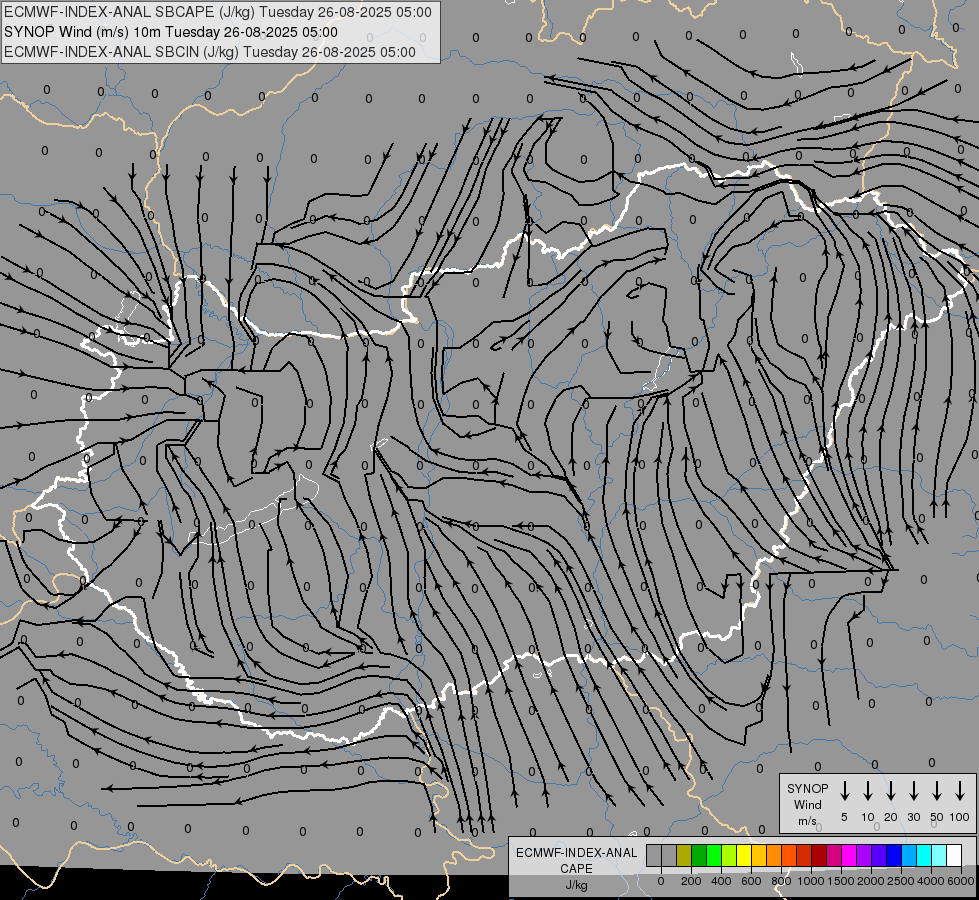The image size is (979, 900).
Task: Click the wind arrow above the 10 label
Action: tap(867, 791)
